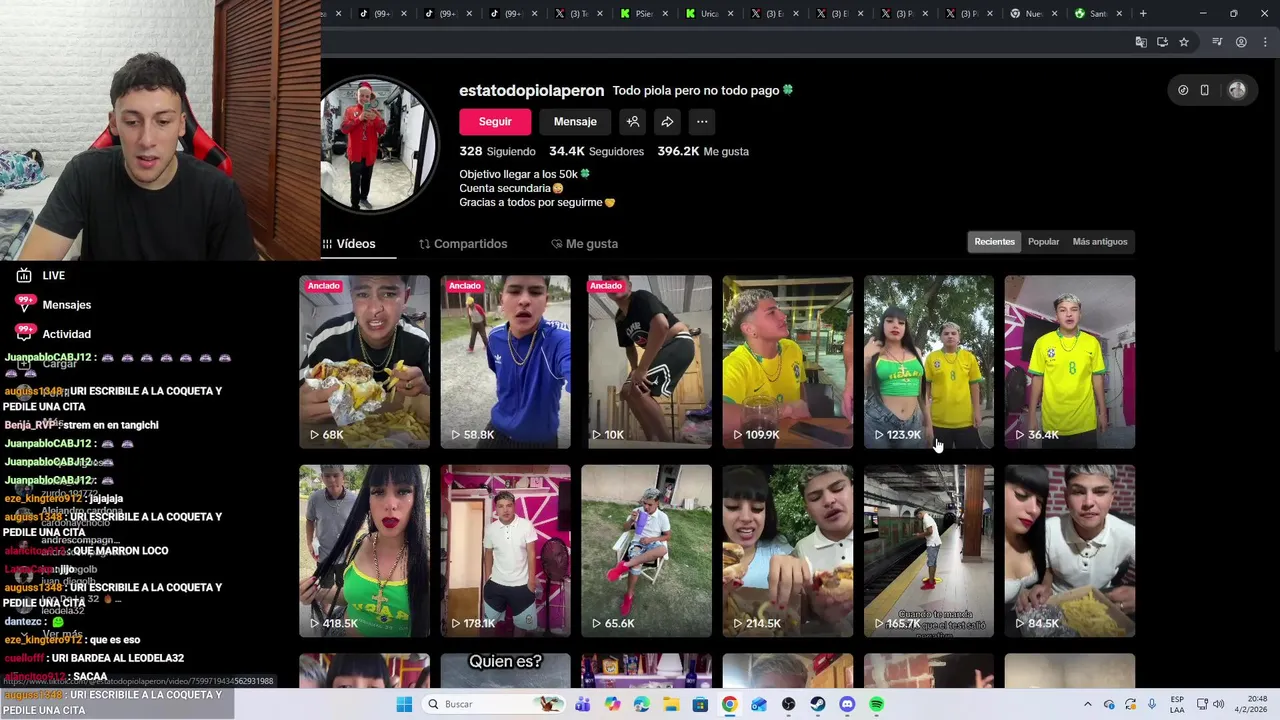The width and height of the screenshot is (1280, 720).
Task: Open the video with 109.9K views
Action: [x=787, y=362]
